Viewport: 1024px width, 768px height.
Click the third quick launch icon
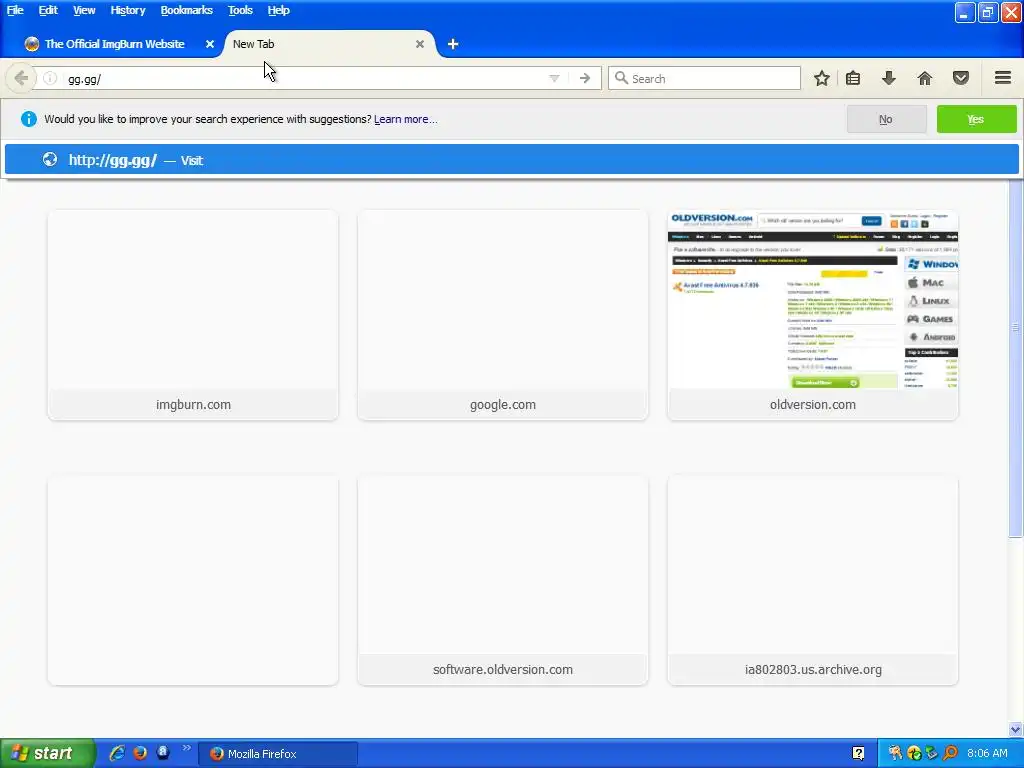pyautogui.click(x=163, y=753)
